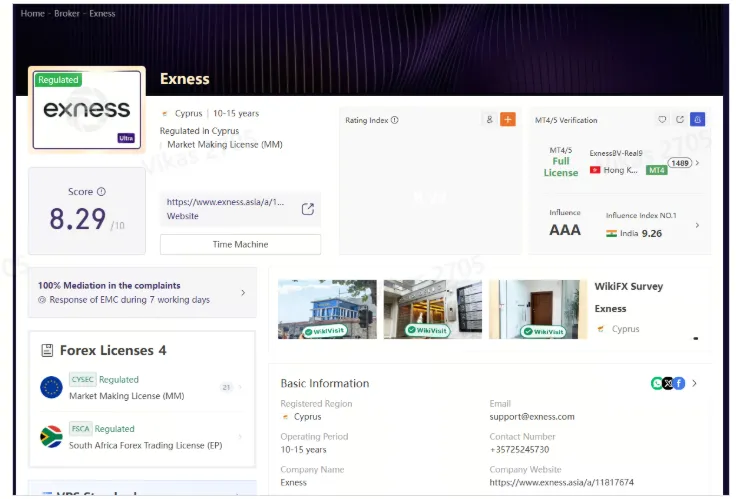The height and width of the screenshot is (499, 736).
Task: Open the blue building WikiVisit photo
Action: pyautogui.click(x=327, y=309)
